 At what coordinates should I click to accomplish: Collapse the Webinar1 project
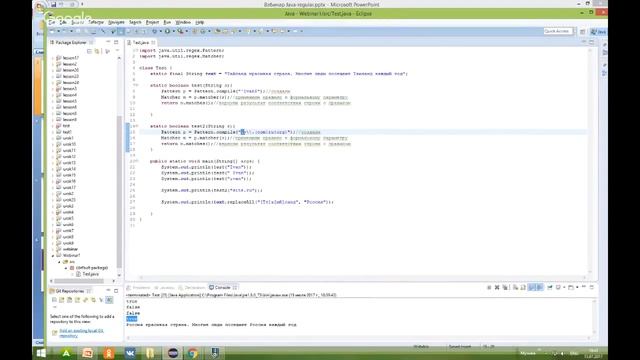[53, 256]
